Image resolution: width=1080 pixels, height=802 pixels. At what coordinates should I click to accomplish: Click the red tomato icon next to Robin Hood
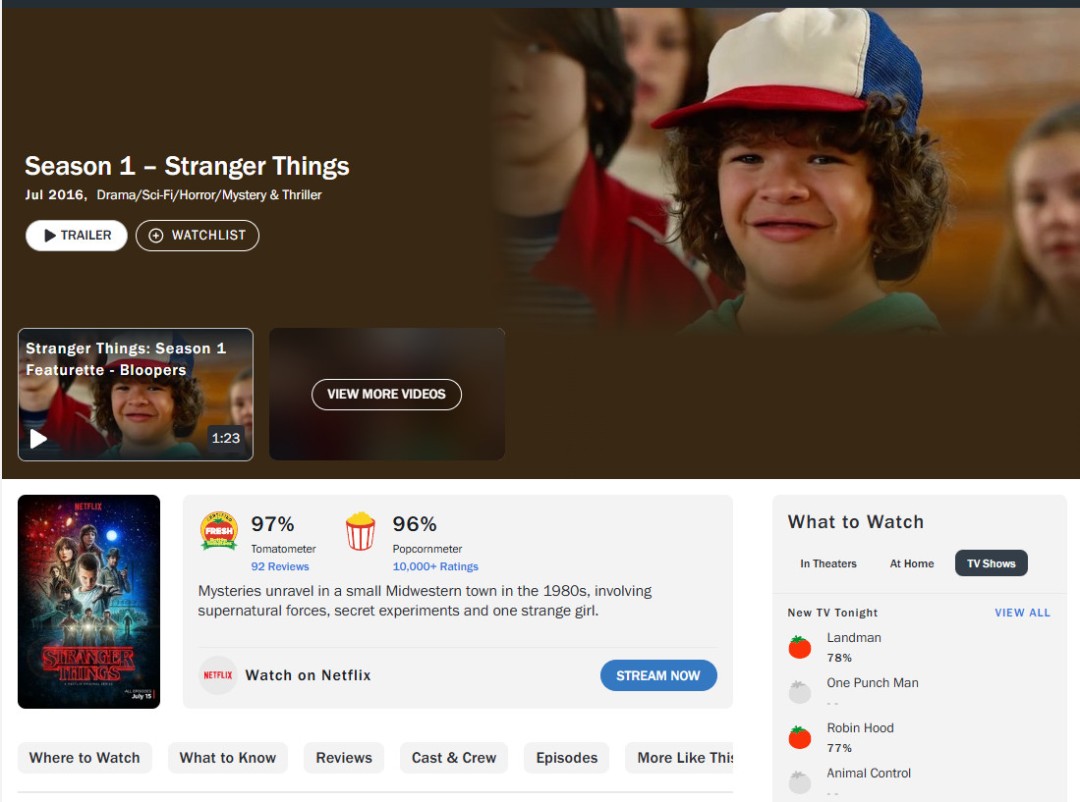pos(800,737)
